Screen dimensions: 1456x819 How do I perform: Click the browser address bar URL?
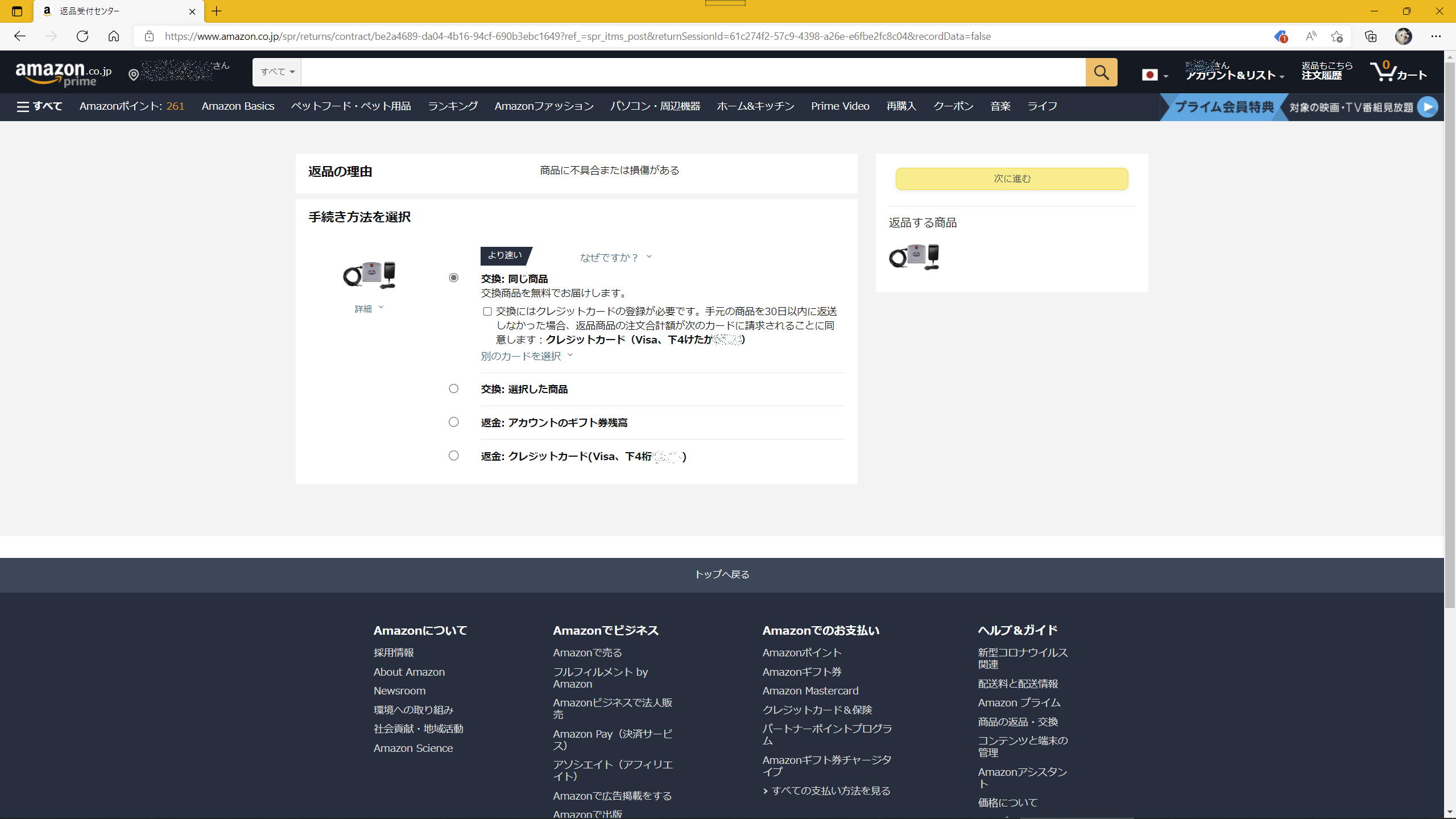[x=577, y=36]
